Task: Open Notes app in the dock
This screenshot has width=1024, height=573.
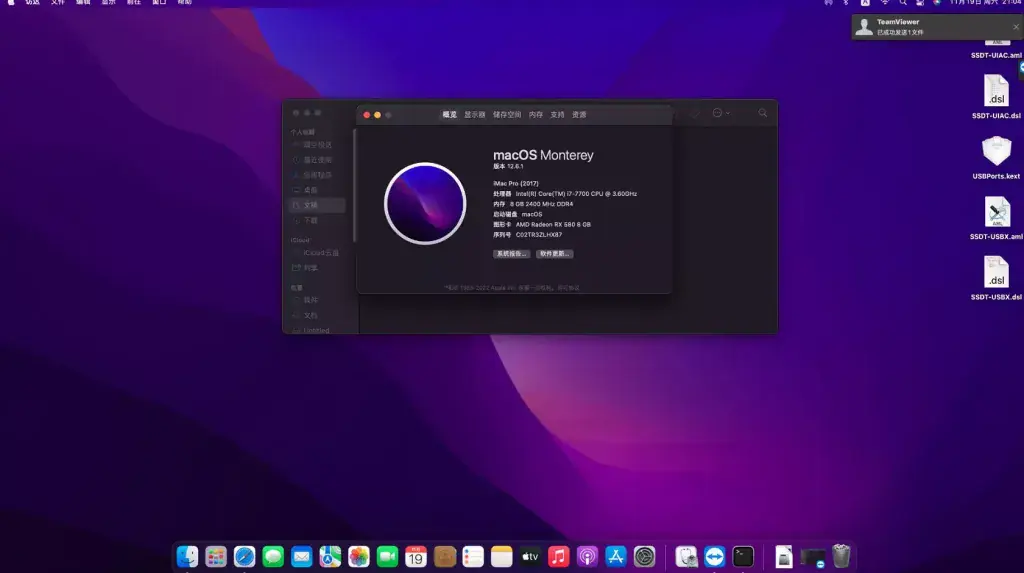Action: [502, 557]
